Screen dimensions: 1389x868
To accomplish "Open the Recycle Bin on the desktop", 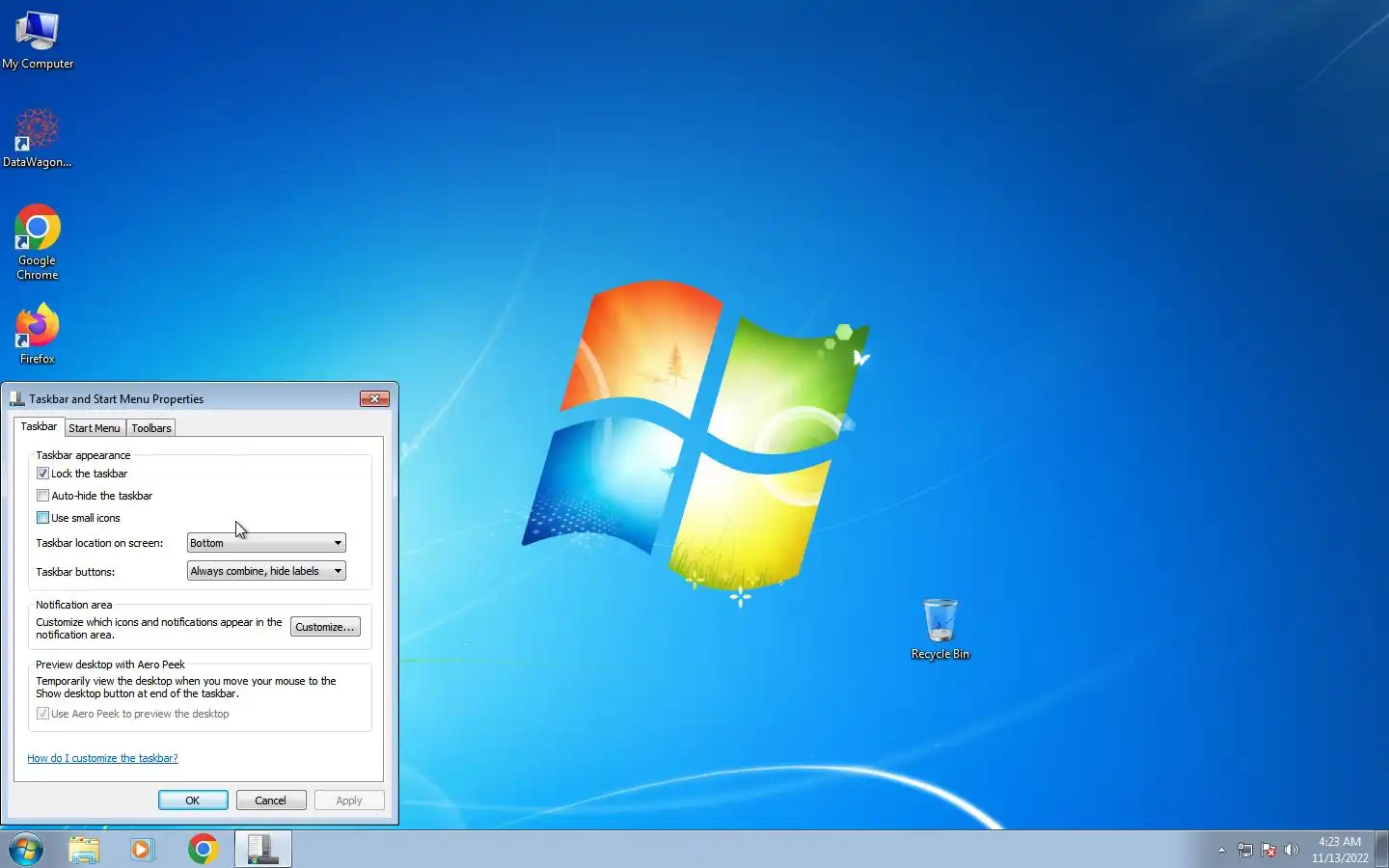I will point(940,630).
